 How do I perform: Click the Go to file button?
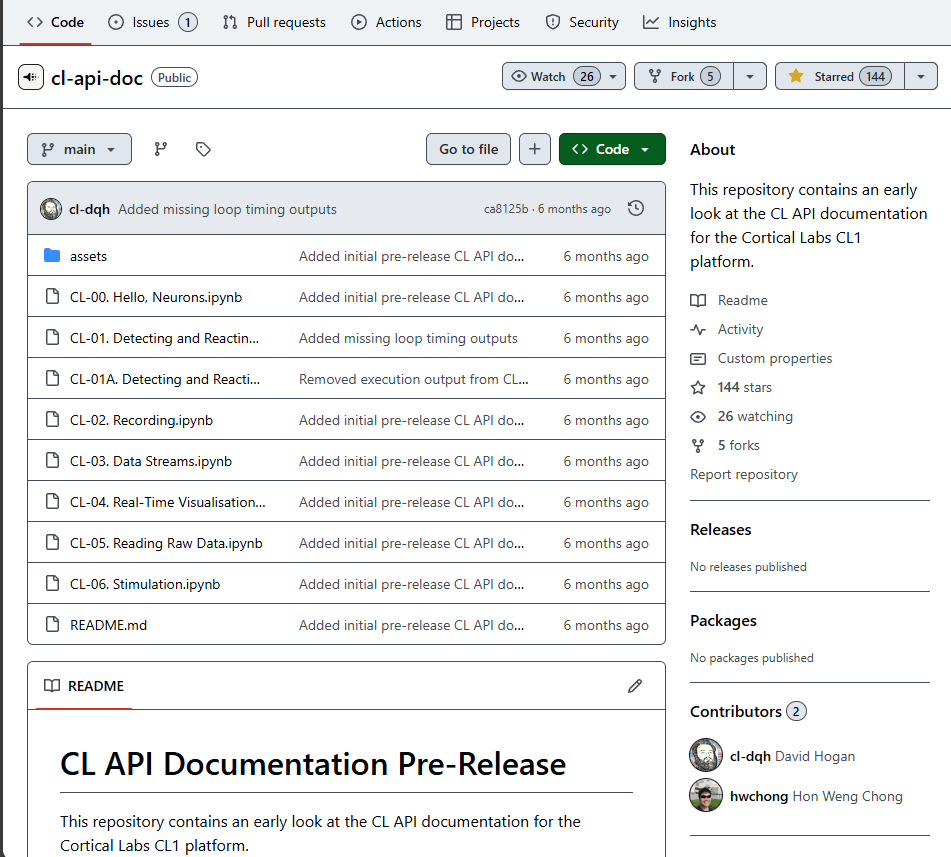coord(469,149)
